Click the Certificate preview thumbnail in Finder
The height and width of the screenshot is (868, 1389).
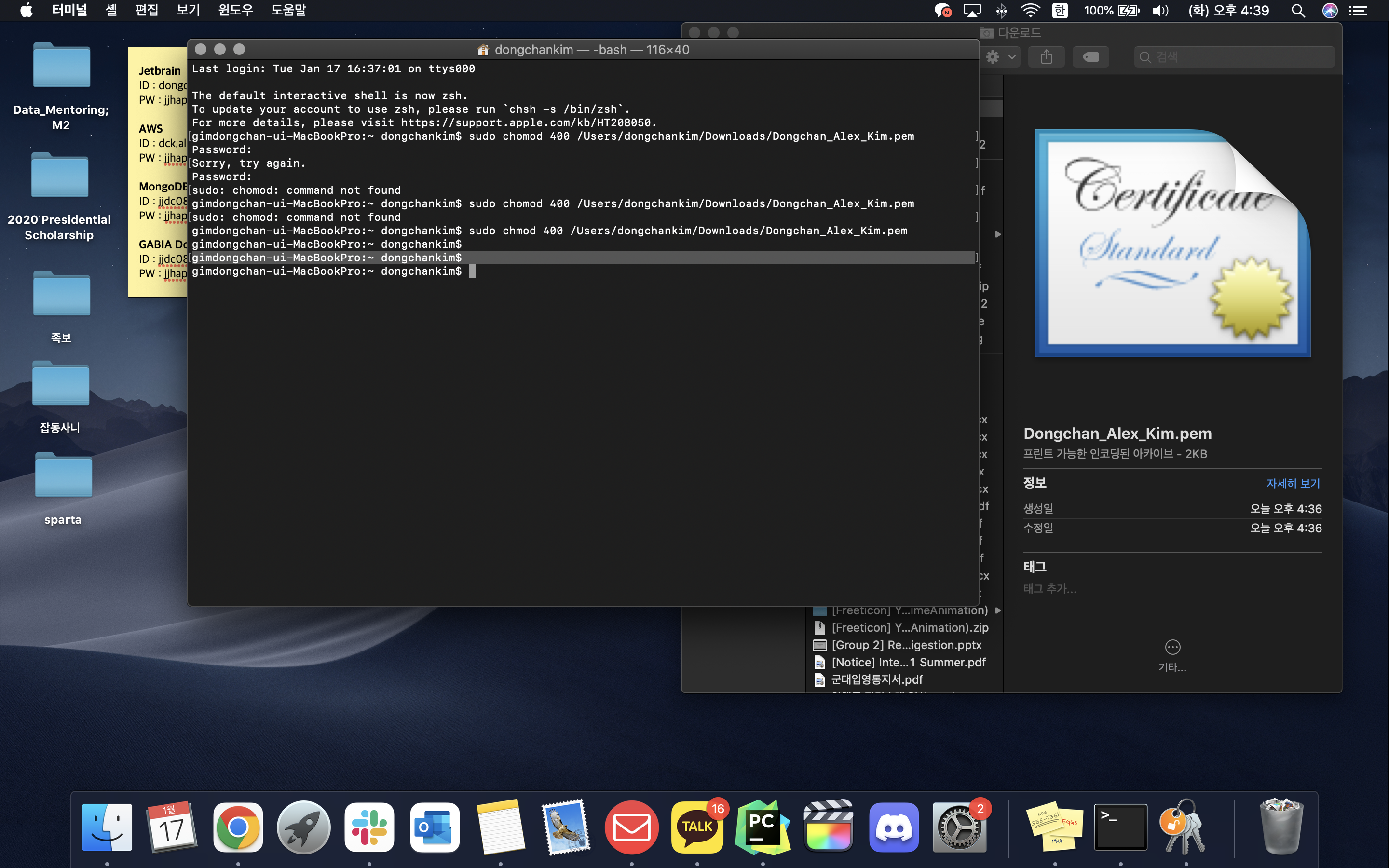pyautogui.click(x=1172, y=243)
